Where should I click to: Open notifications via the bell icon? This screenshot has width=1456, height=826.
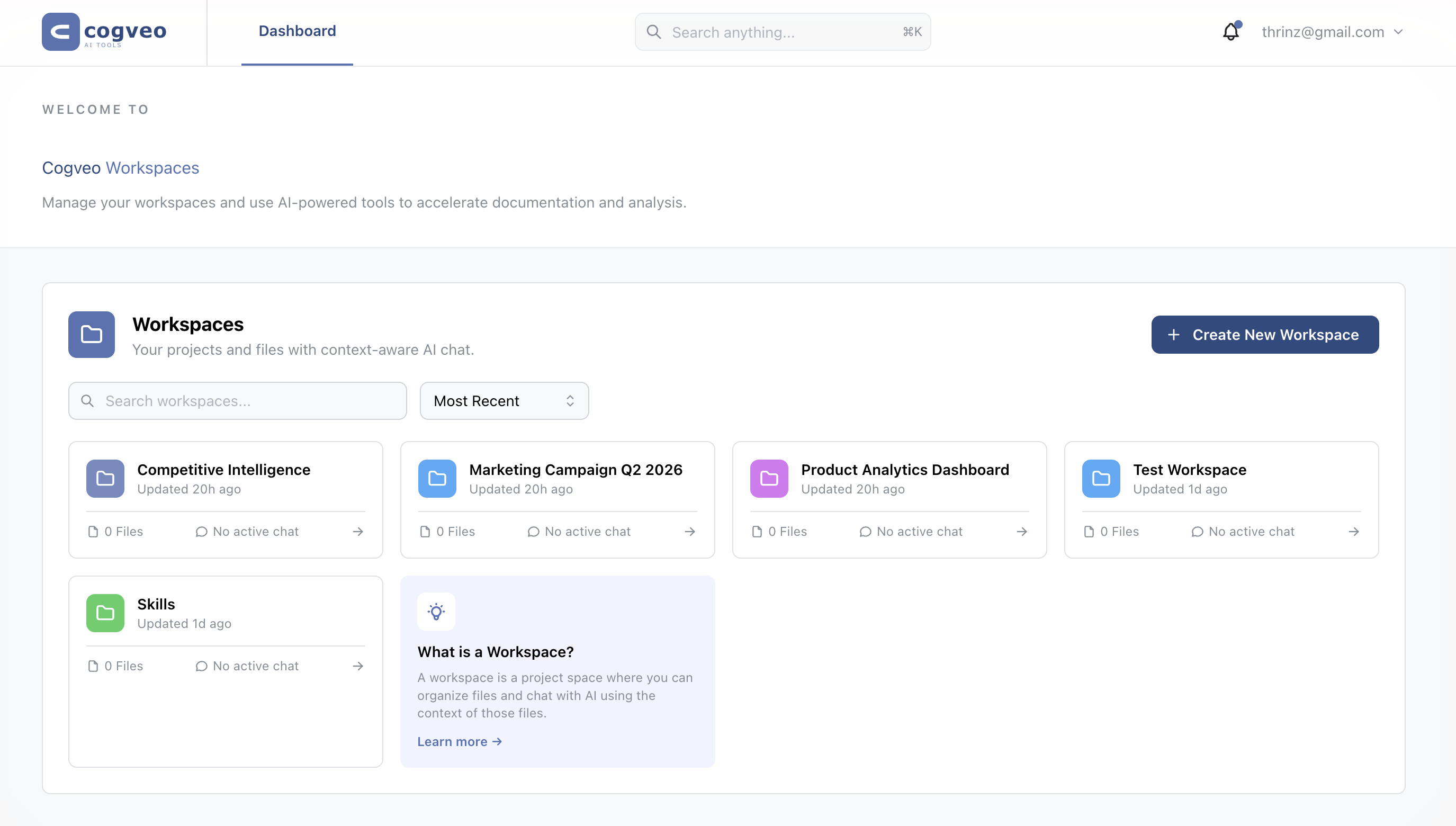coord(1230,32)
